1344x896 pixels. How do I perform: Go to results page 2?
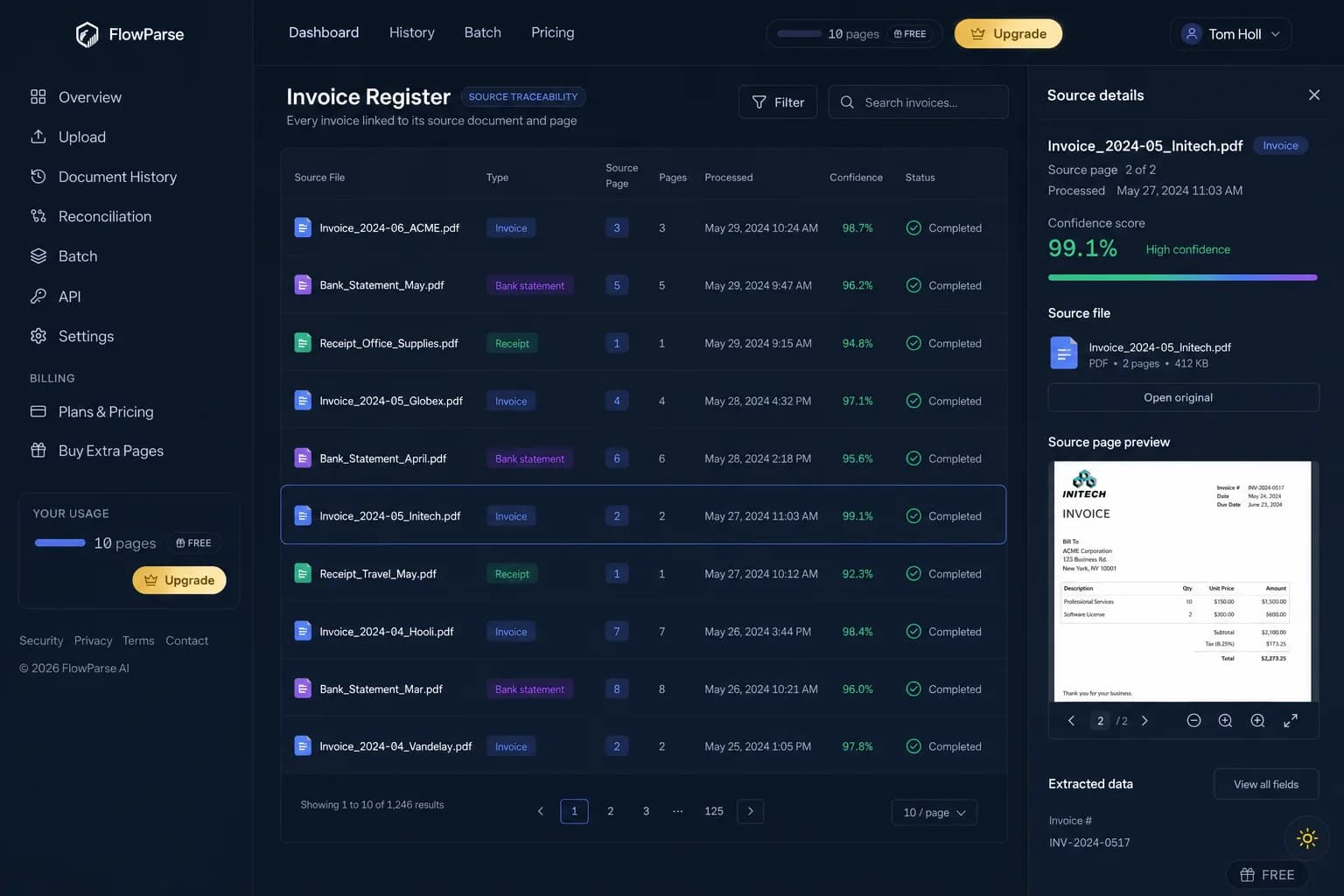(610, 811)
